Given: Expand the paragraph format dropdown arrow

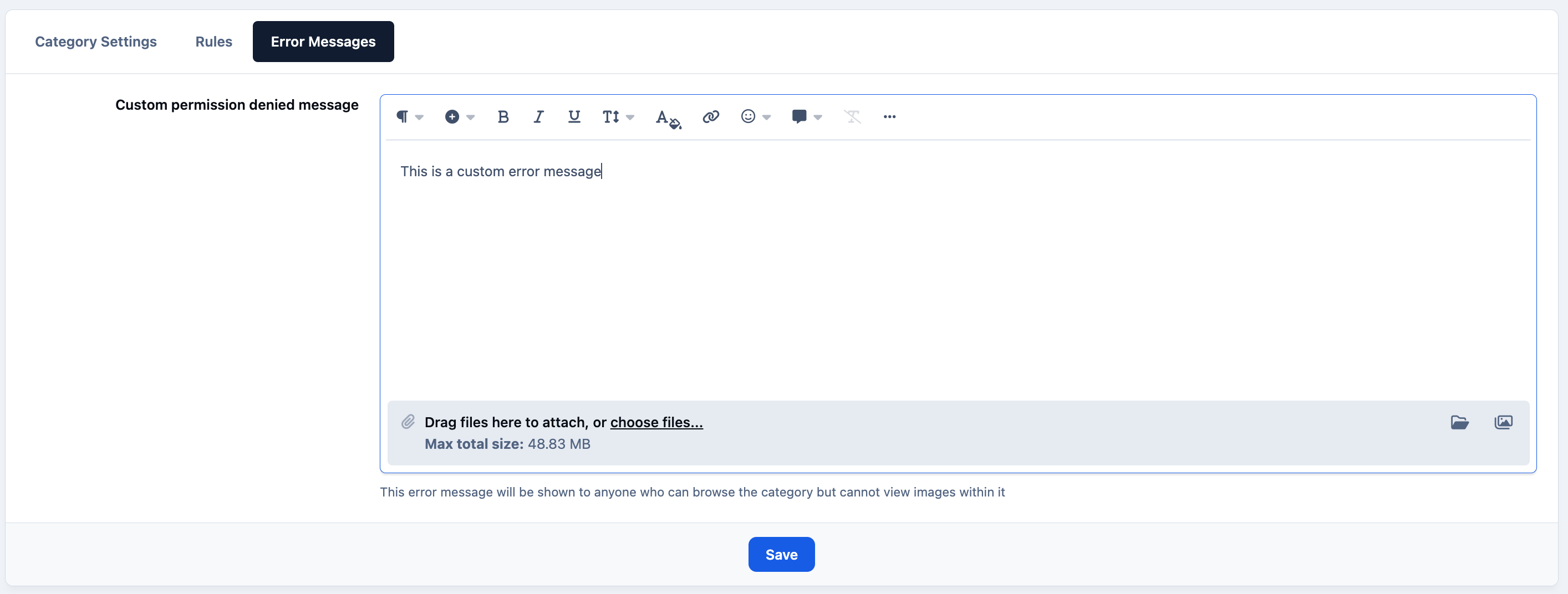Looking at the screenshot, I should 419,117.
